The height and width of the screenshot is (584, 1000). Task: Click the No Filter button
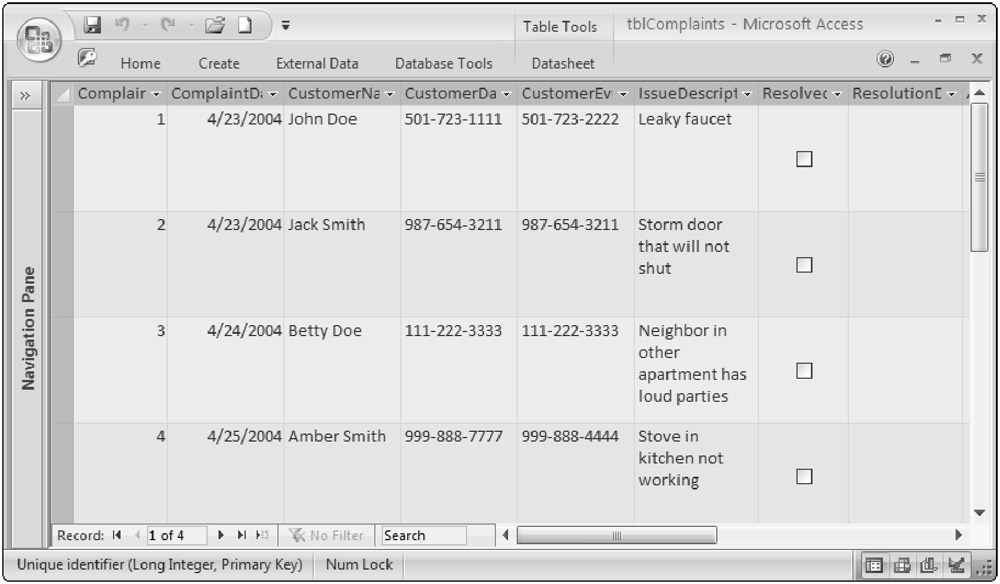click(325, 536)
